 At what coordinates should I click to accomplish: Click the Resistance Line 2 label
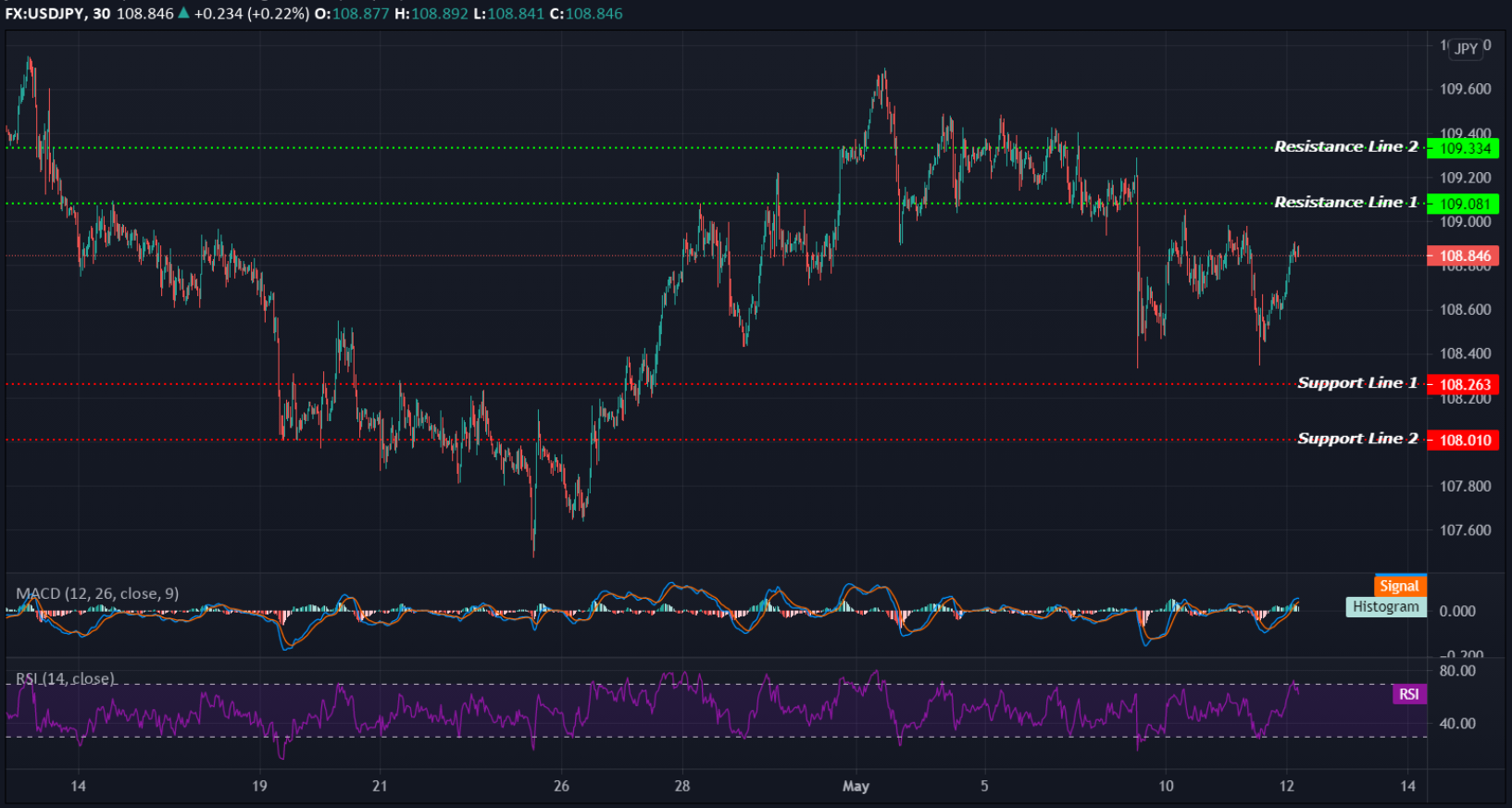(1345, 146)
